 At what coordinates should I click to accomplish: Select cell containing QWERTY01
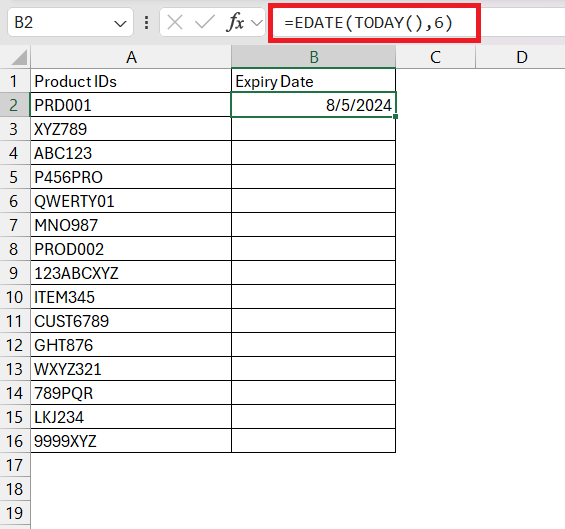pos(131,201)
